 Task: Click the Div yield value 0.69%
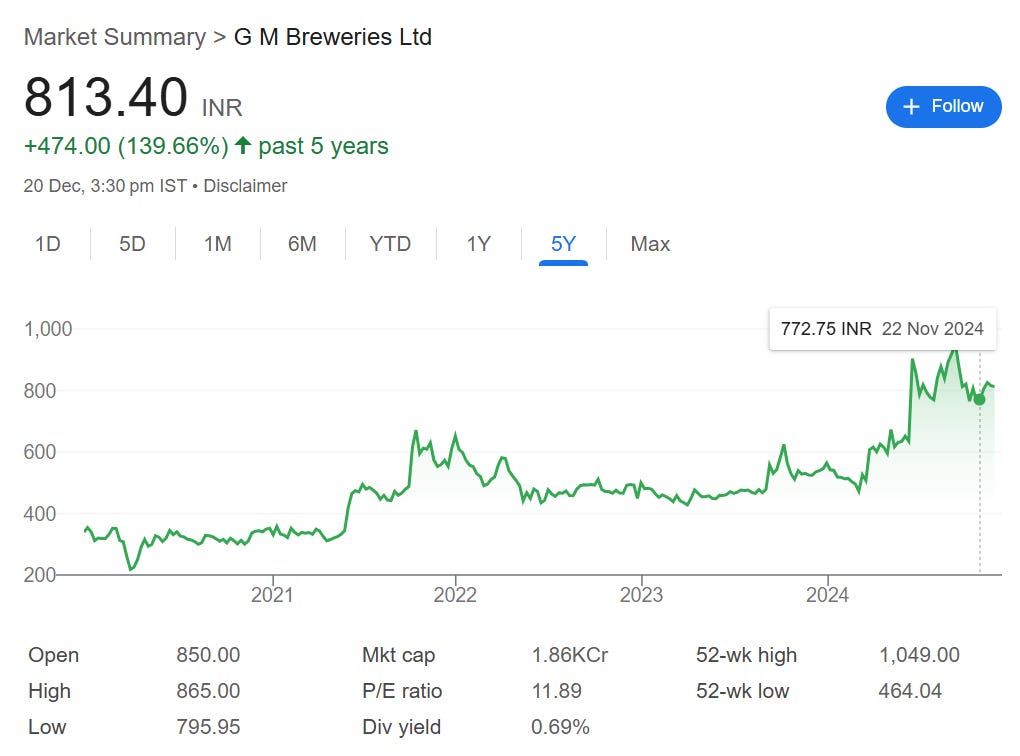tap(561, 727)
